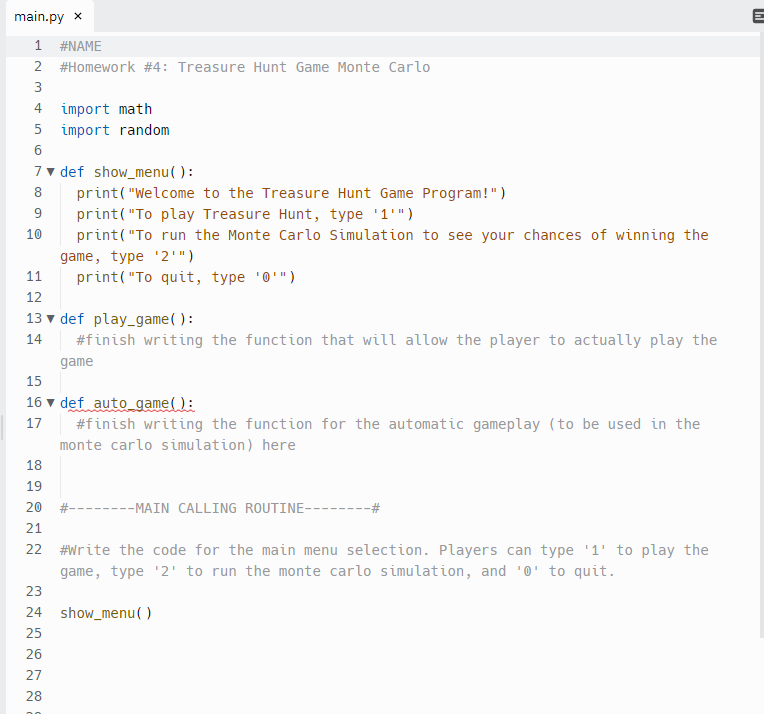Place cursor on 'import math' line

point(106,109)
